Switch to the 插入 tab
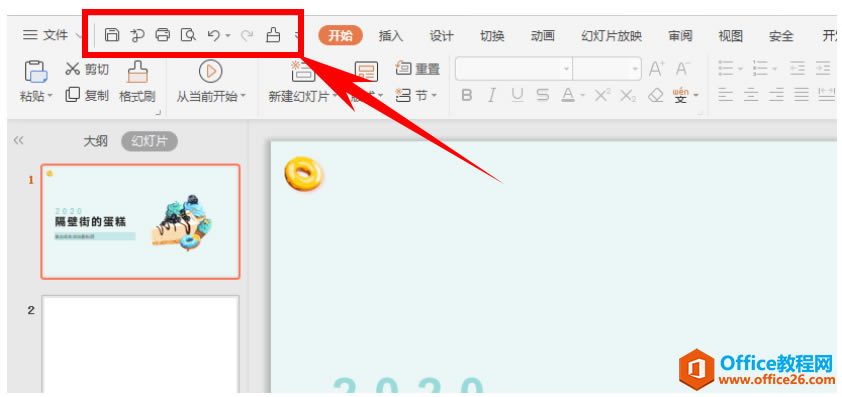 (390, 36)
